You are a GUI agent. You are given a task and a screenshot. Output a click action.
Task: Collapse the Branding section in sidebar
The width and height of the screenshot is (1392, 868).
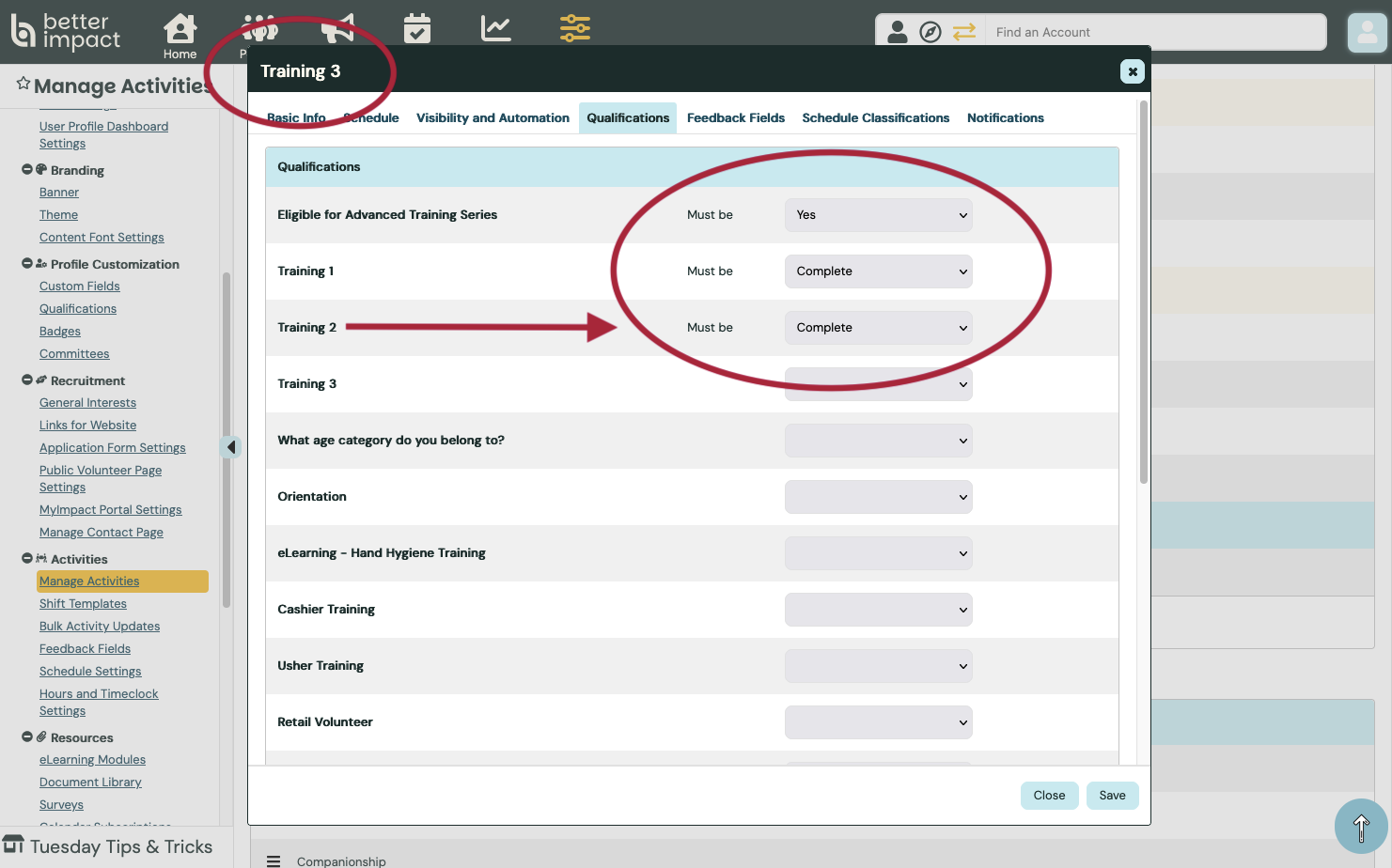[27, 170]
